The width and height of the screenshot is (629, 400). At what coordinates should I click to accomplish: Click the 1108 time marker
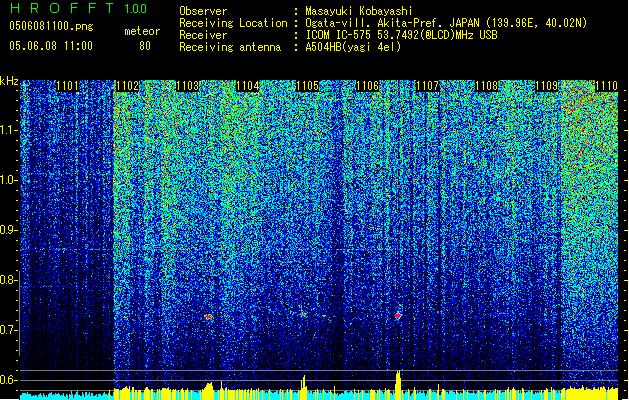tap(487, 86)
